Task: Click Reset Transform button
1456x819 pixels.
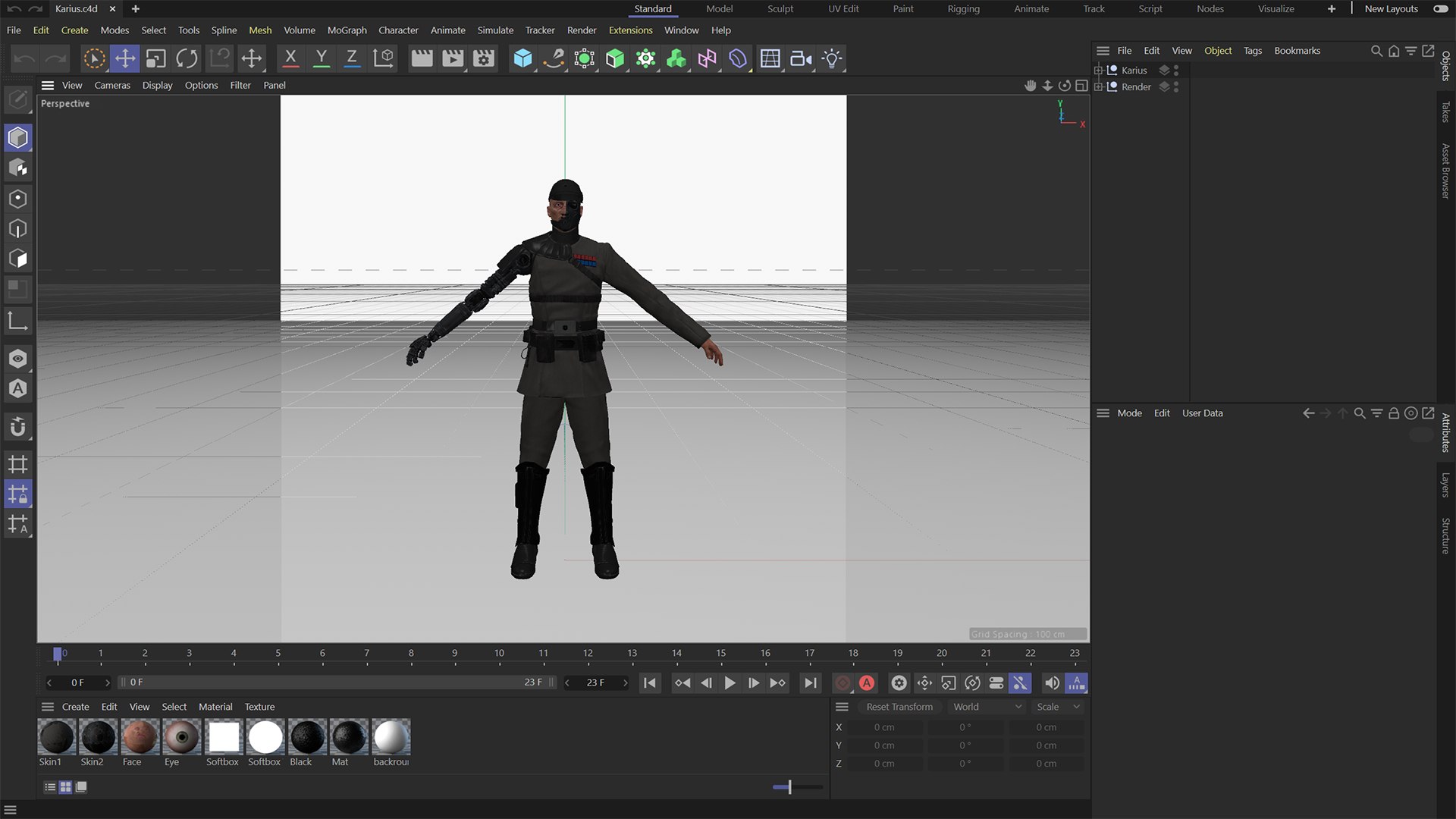Action: [x=899, y=707]
